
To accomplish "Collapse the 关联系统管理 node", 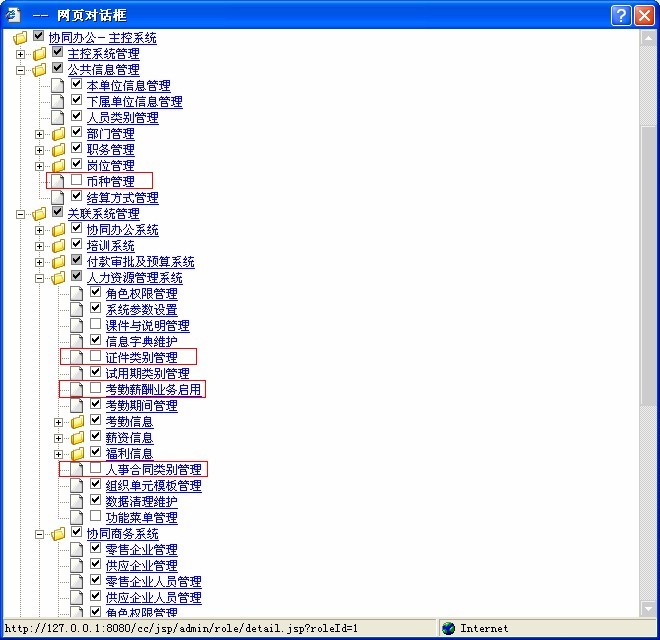I will pyautogui.click(x=20, y=214).
